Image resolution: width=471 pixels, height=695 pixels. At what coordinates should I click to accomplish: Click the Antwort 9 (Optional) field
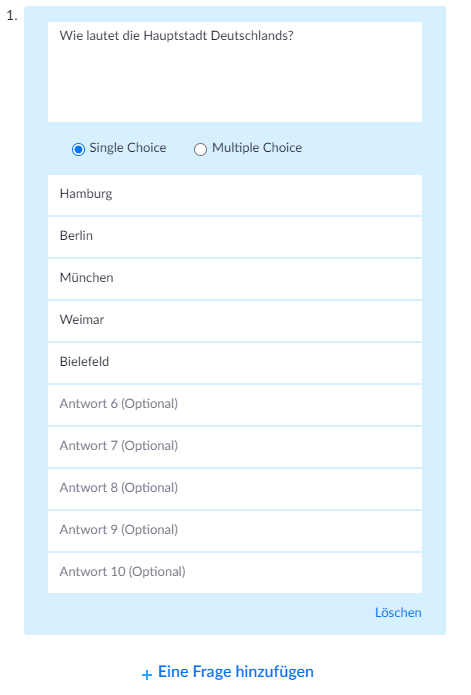click(x=235, y=531)
